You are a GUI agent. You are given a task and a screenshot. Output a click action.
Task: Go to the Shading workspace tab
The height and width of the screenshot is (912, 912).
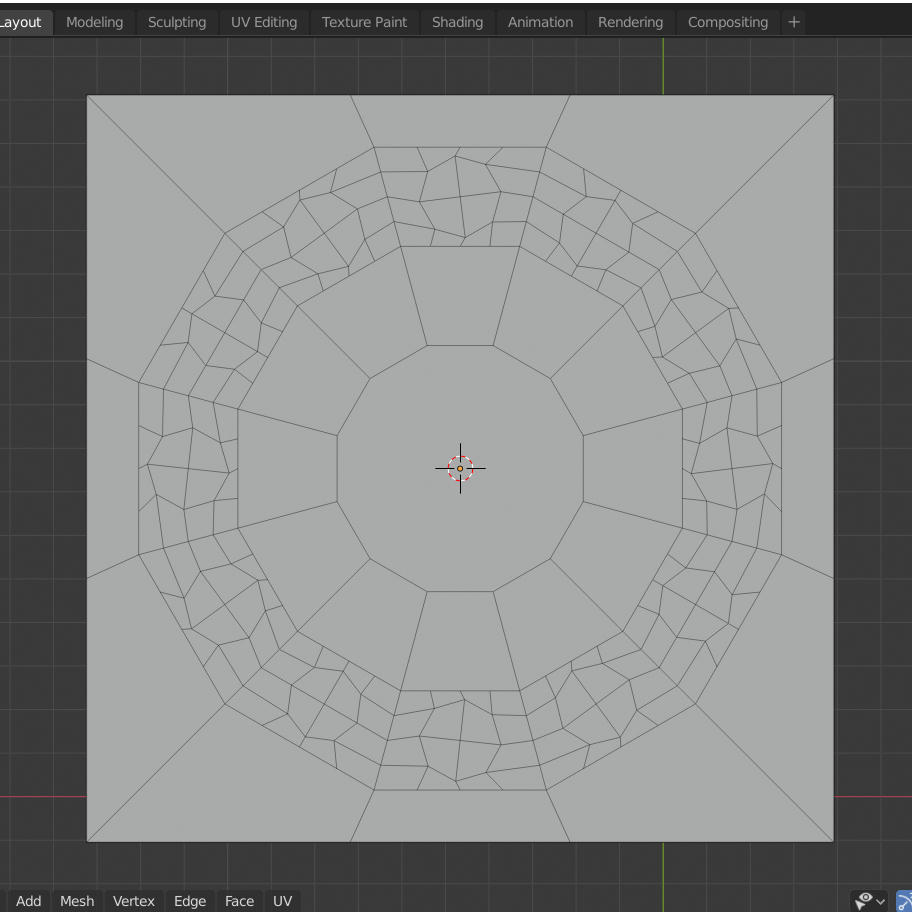(457, 22)
